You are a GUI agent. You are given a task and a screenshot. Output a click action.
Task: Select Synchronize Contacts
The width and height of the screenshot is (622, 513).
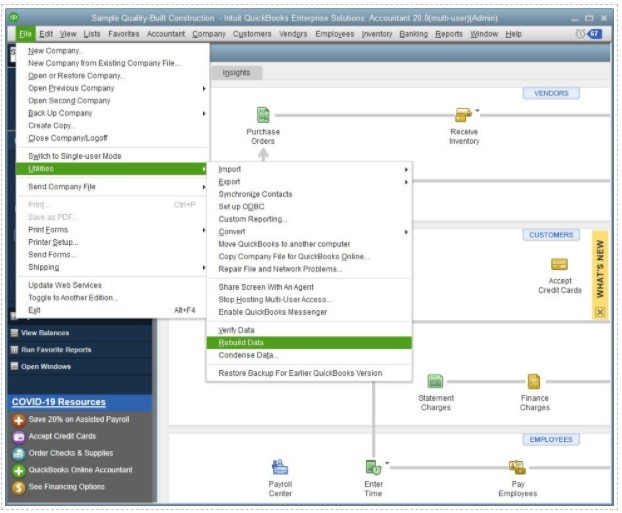309,194
